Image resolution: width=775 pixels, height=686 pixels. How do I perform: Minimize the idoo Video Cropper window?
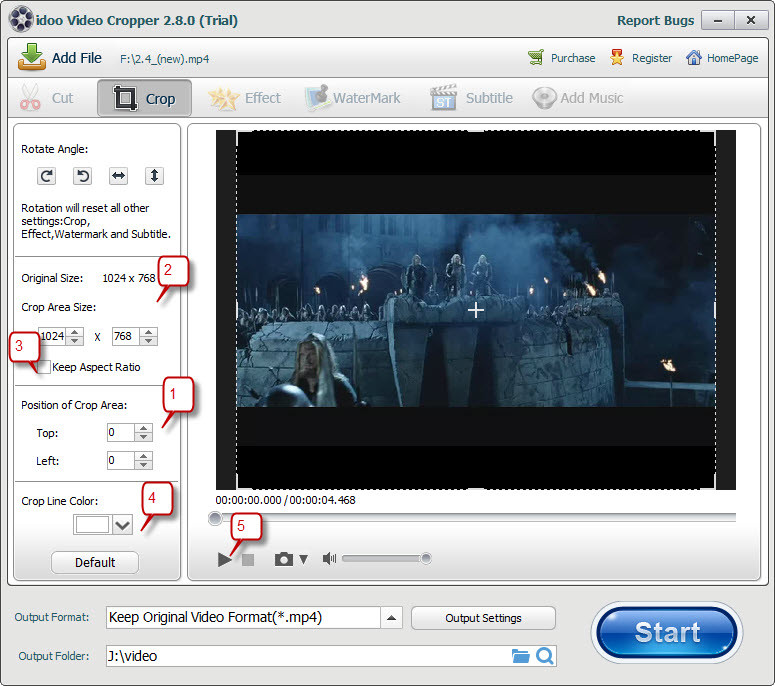coord(718,21)
